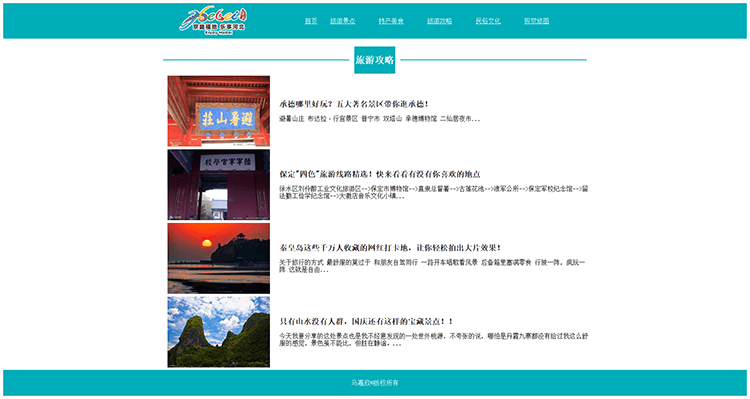Open the 民俗文化 navigation link

(488, 21)
